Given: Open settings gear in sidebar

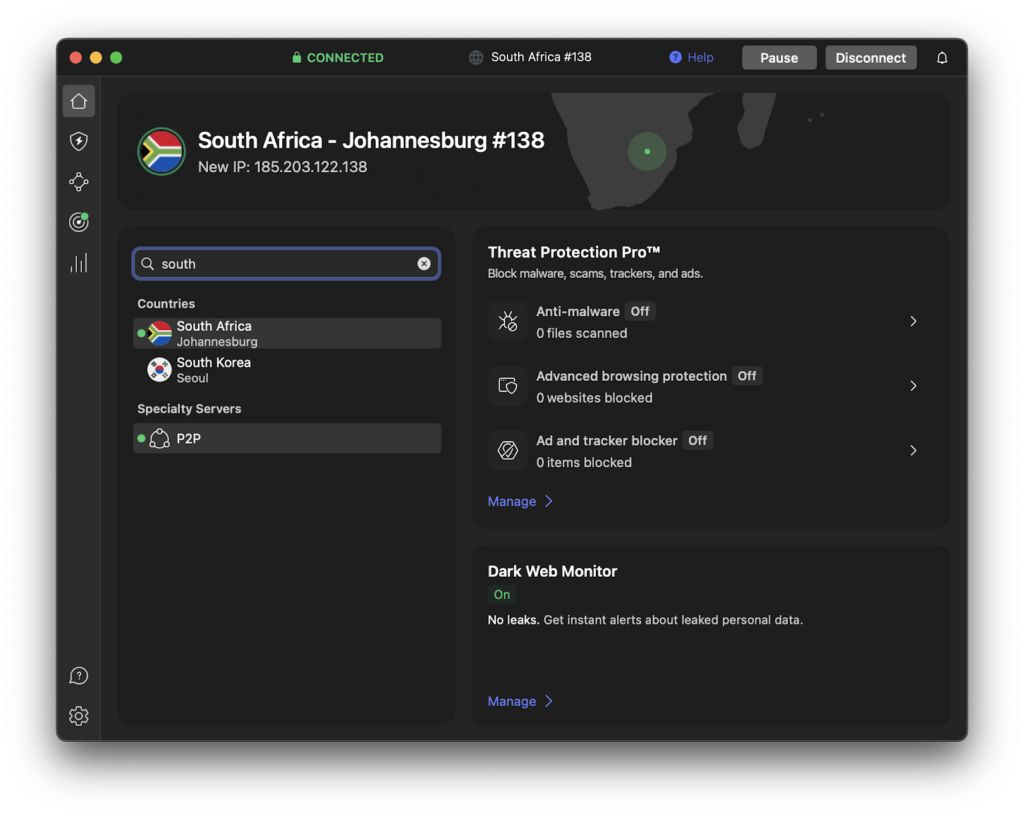Looking at the screenshot, I should click(x=78, y=716).
